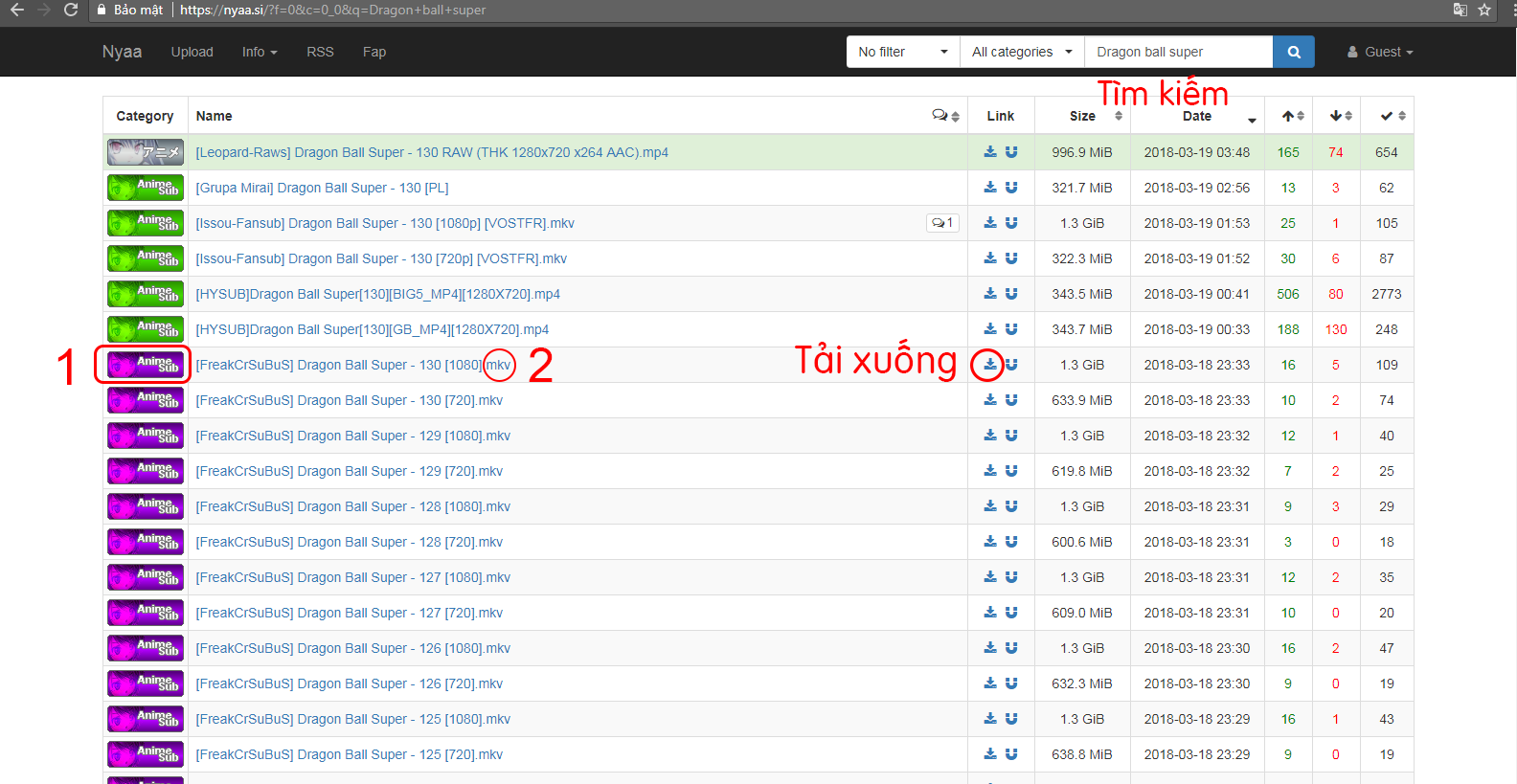Open the Upload page
1517x784 pixels.
192,52
